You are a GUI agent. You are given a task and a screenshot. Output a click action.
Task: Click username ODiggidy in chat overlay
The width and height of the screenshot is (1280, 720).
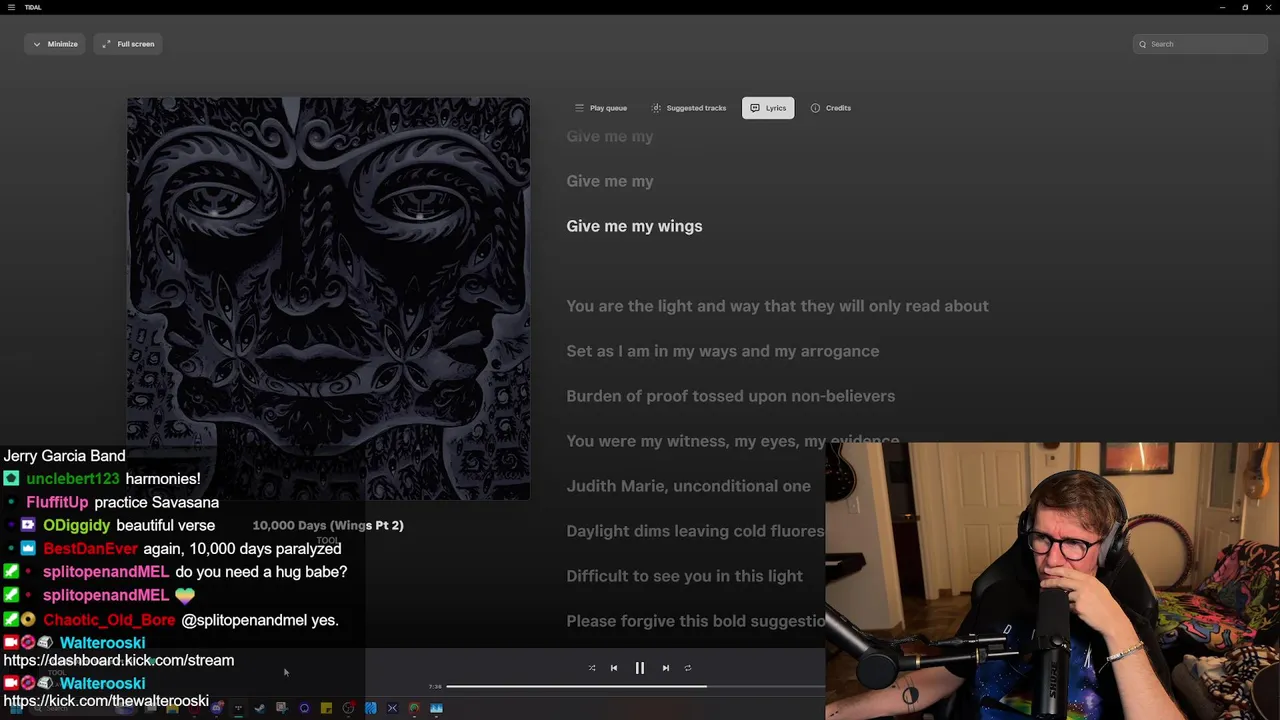click(x=77, y=525)
